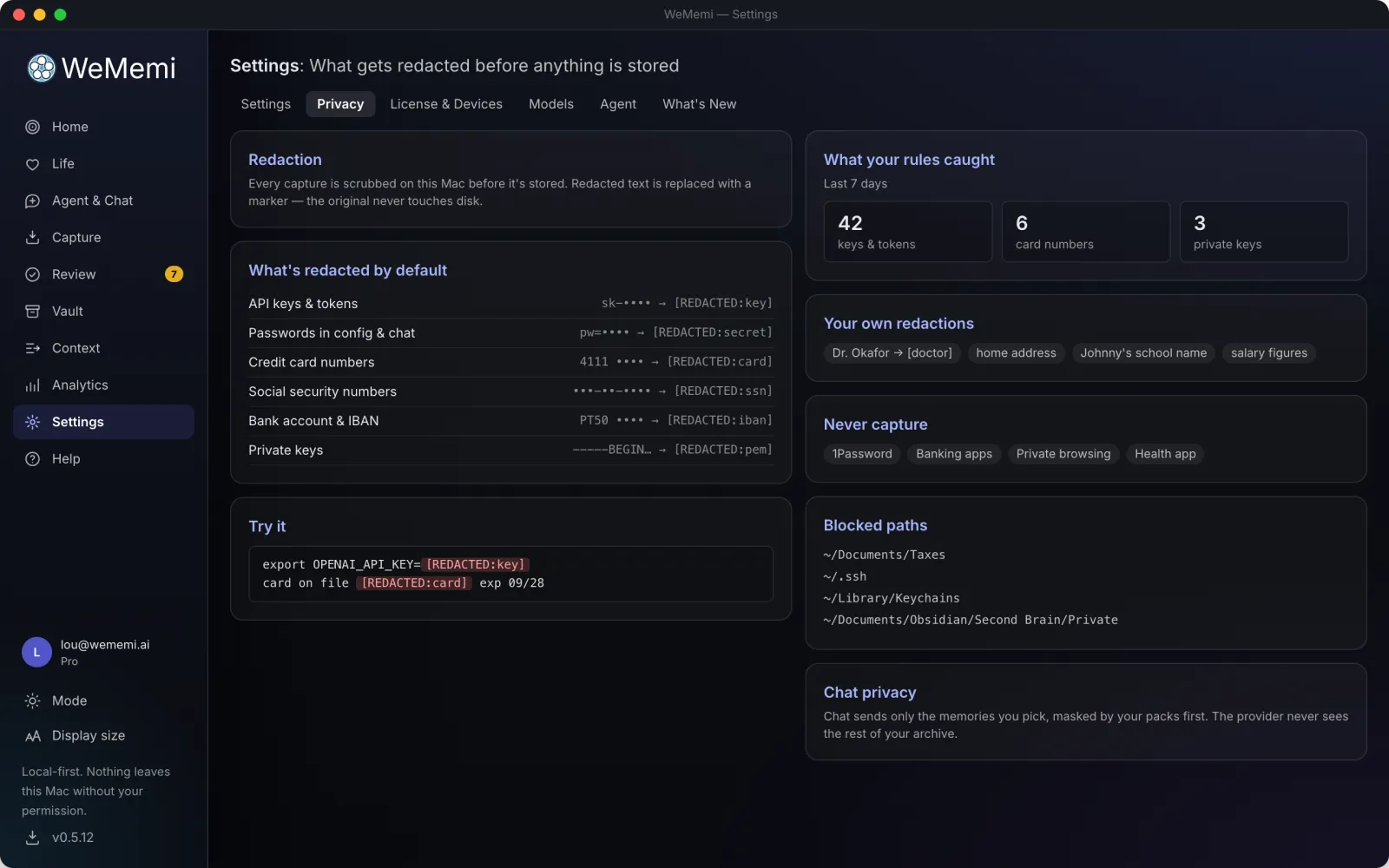Click blocked path ~/.ssh
Image resolution: width=1389 pixels, height=868 pixels.
pos(845,576)
